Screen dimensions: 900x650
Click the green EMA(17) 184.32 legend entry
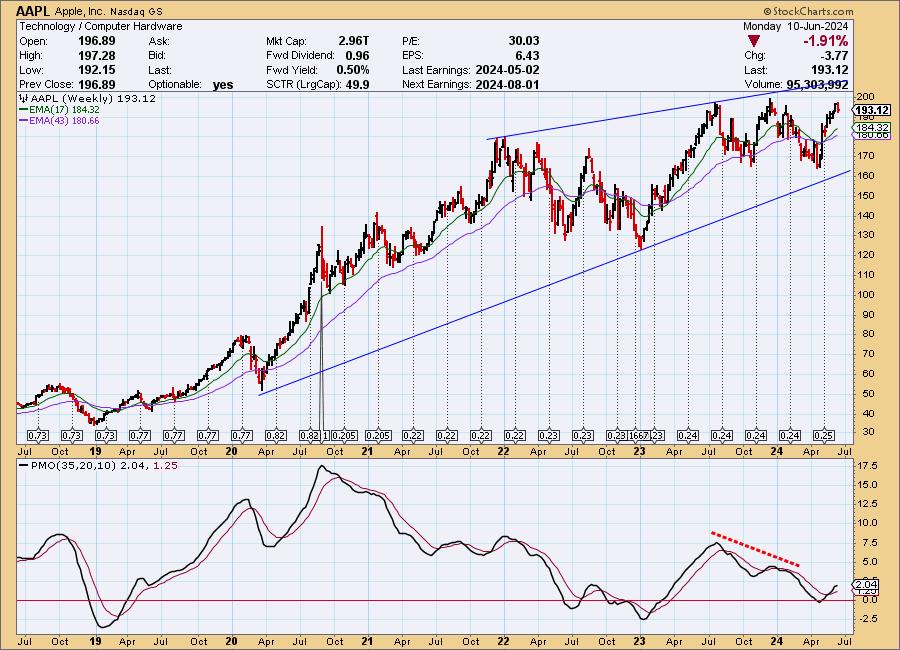[59, 110]
